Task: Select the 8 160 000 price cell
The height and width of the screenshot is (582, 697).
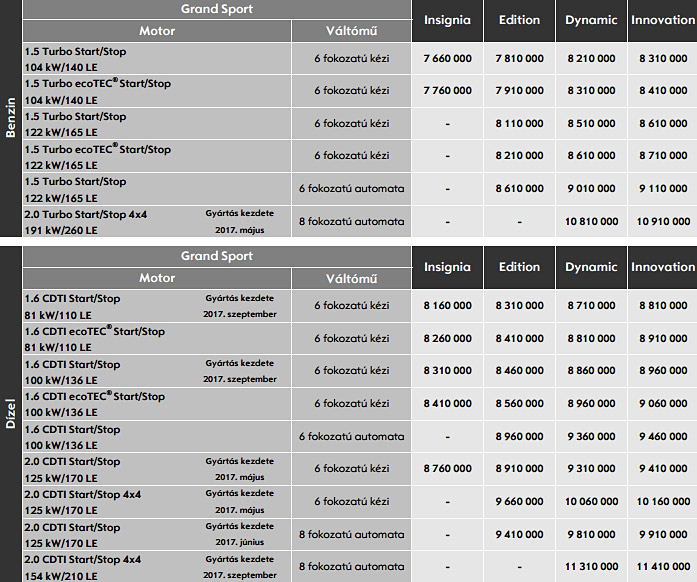Action: (x=447, y=306)
